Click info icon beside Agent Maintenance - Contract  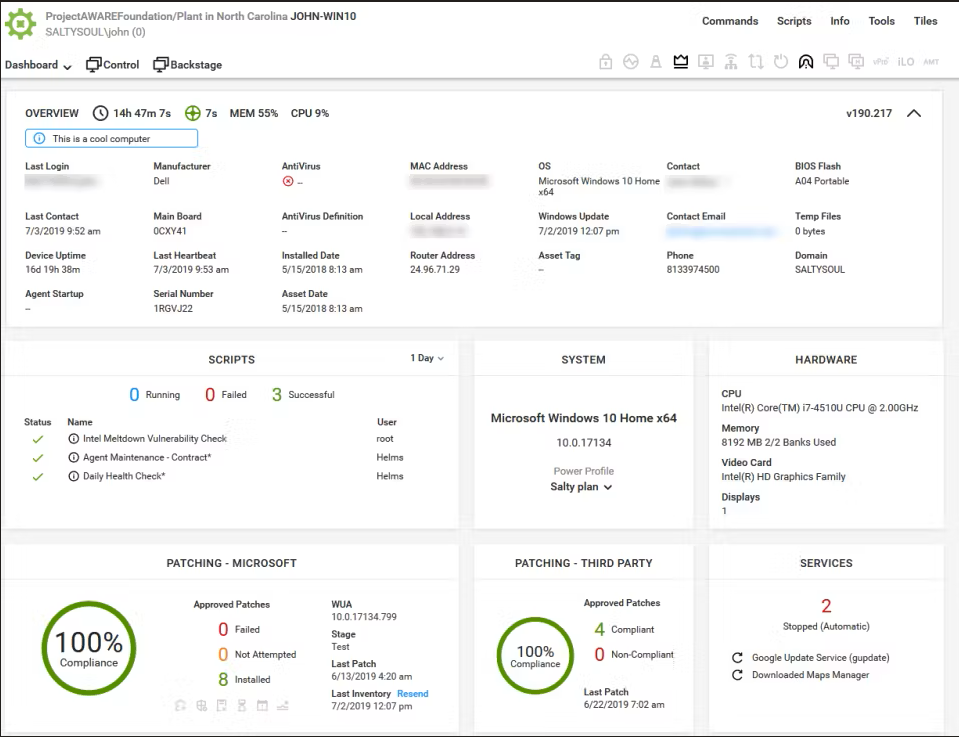(x=73, y=457)
